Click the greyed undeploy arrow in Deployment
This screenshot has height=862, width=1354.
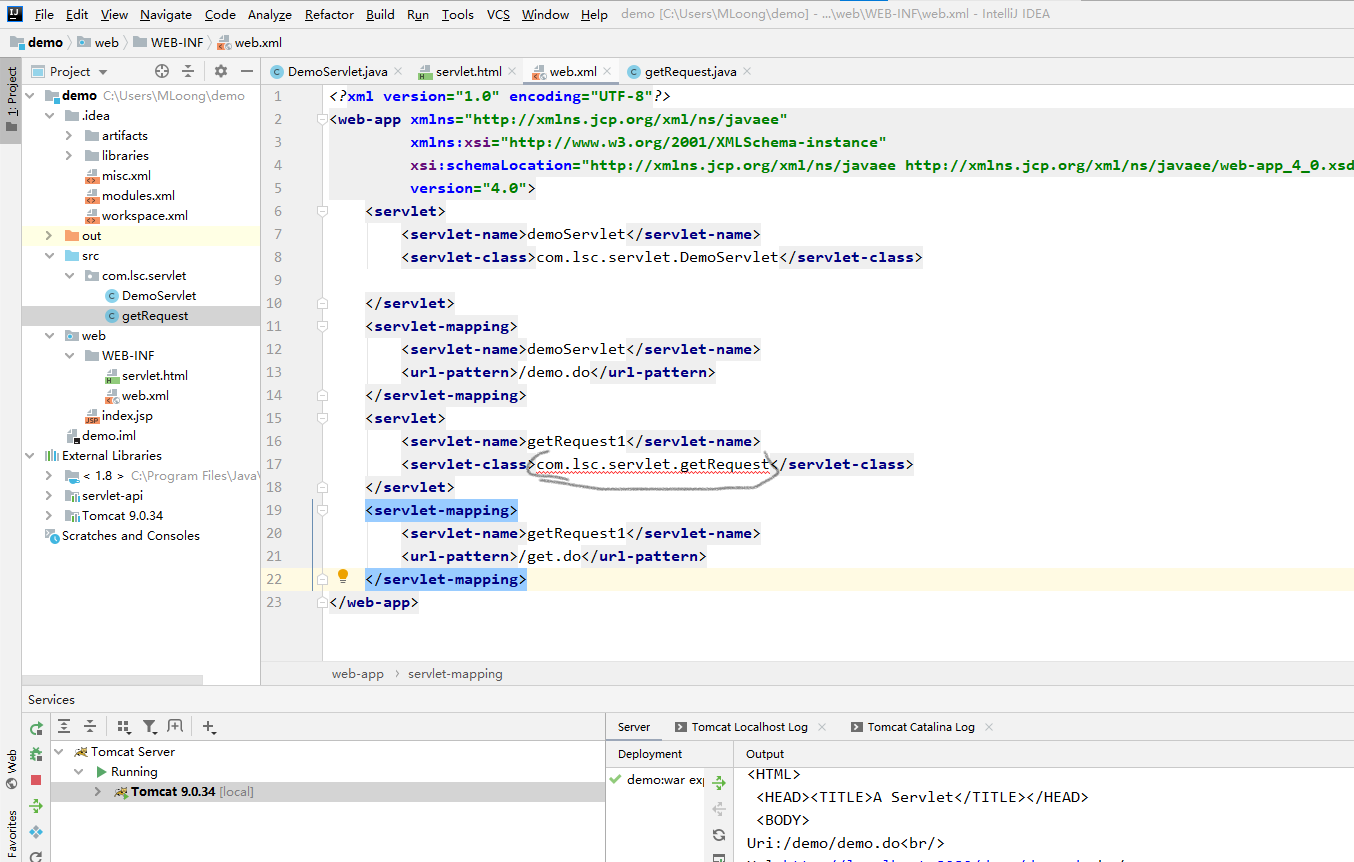coord(718,808)
